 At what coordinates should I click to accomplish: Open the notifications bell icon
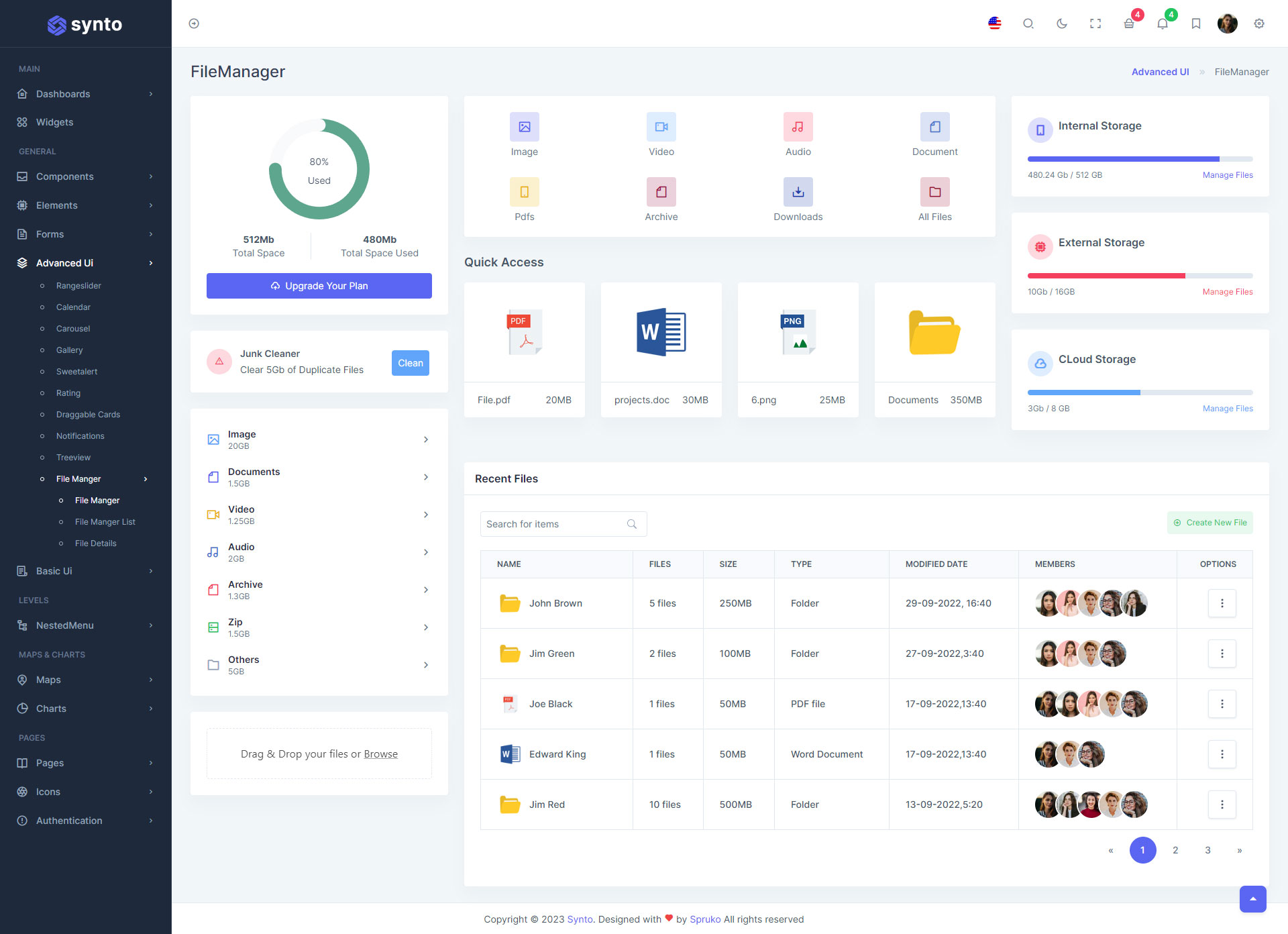pos(1163,23)
